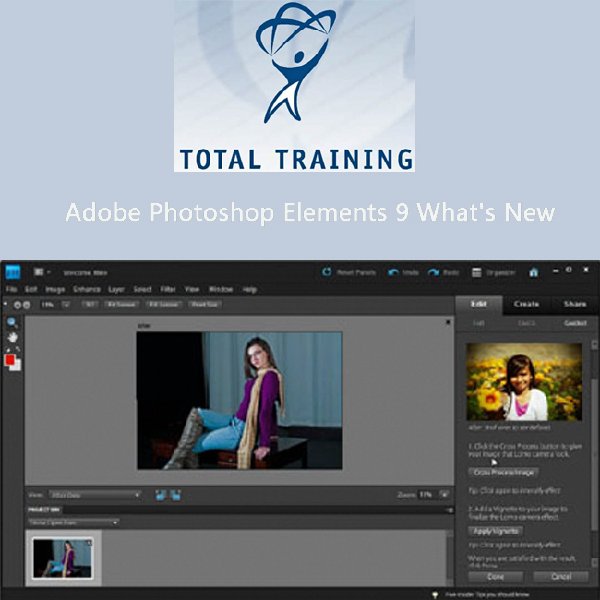Open the Layer menu
The height and width of the screenshot is (600, 600).
click(116, 289)
